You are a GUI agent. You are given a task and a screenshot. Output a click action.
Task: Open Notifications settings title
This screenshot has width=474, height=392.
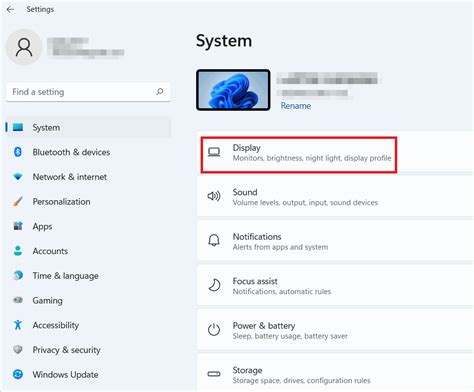click(257, 236)
